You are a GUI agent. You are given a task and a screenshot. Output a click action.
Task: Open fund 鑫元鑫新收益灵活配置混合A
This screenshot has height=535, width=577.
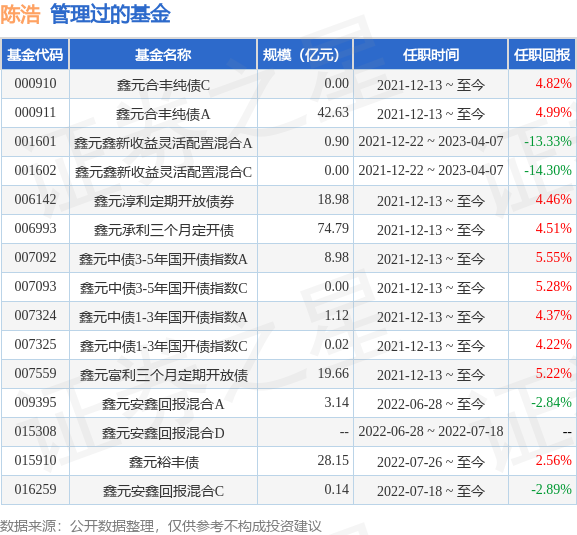(163, 143)
